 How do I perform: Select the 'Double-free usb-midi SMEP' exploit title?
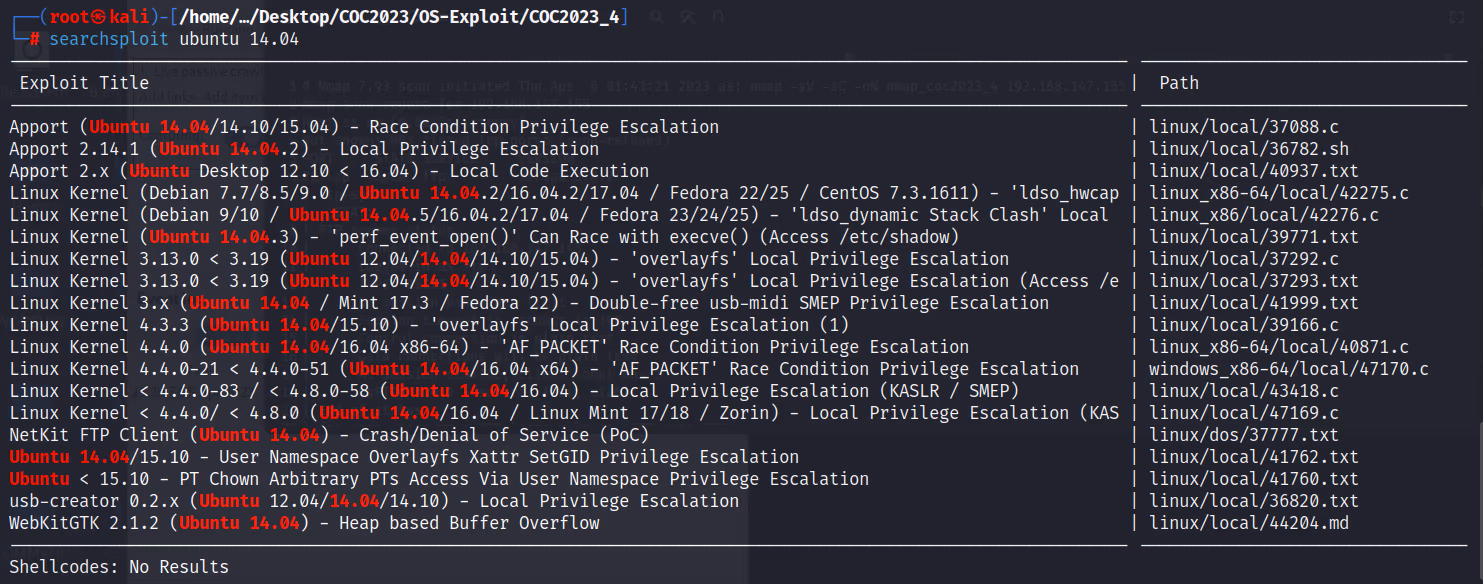pos(529,303)
